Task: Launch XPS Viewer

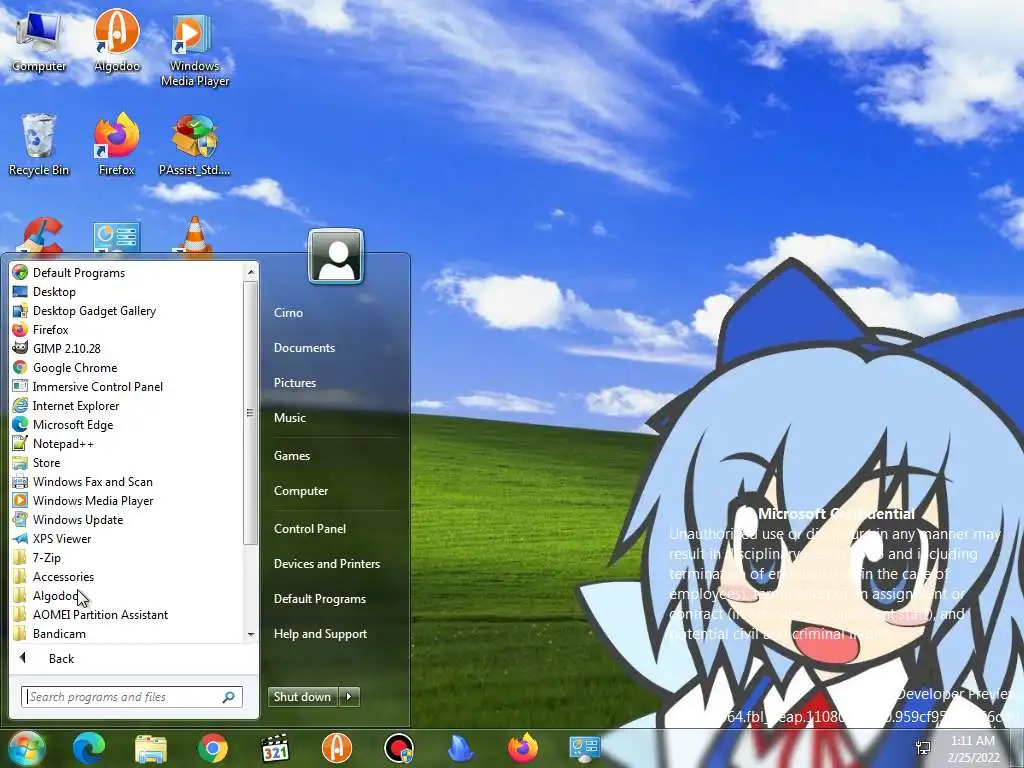Action: [127, 538]
